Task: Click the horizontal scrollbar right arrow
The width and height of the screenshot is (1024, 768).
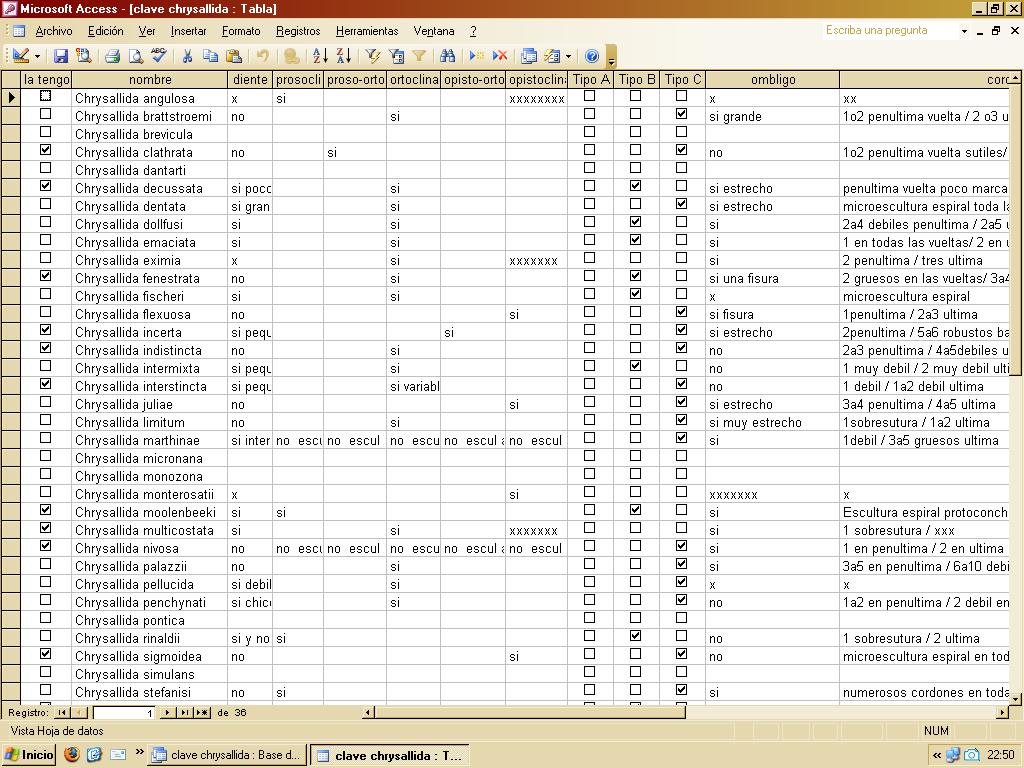Action: click(x=1003, y=712)
